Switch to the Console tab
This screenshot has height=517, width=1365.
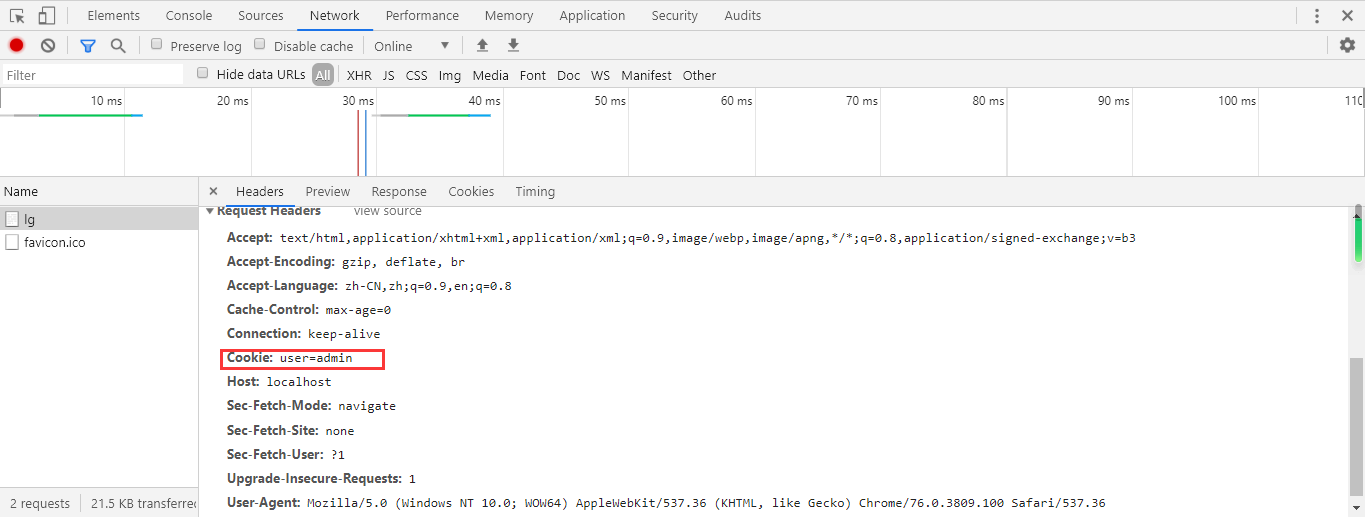click(x=189, y=16)
